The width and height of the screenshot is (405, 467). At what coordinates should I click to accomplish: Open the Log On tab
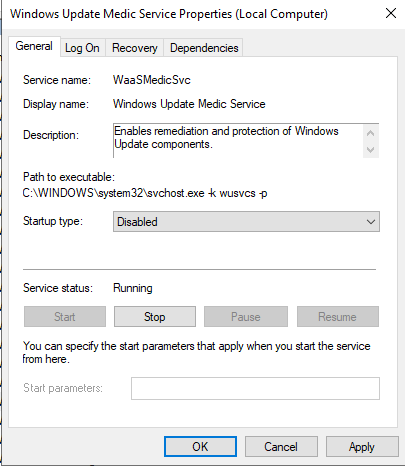(x=82, y=48)
